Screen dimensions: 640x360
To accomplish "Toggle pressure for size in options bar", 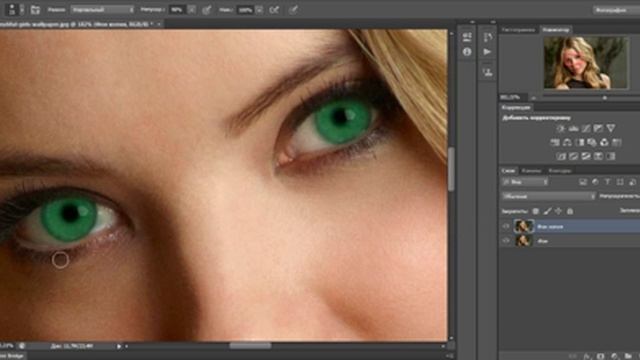I will point(293,10).
